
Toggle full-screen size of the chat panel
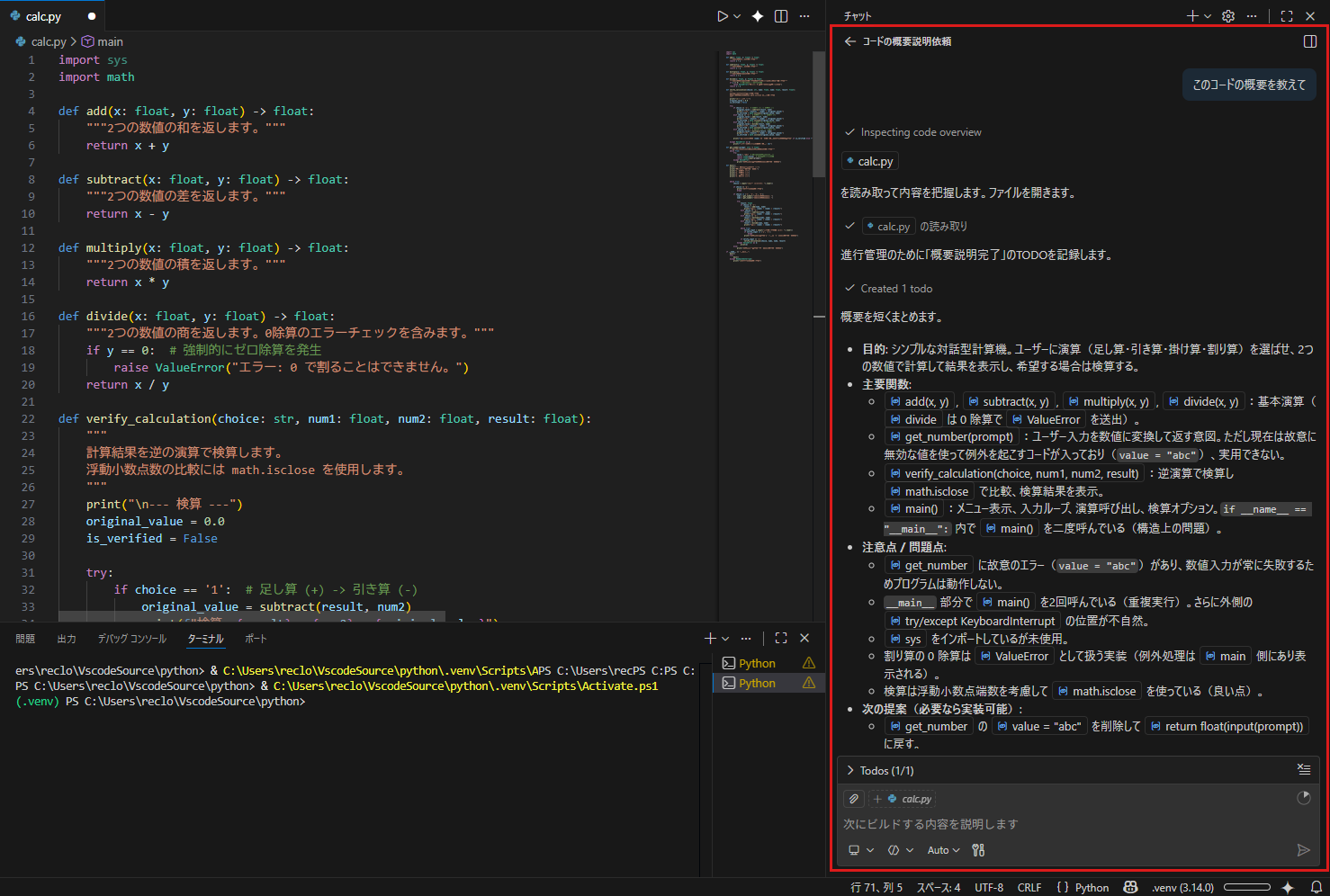tap(1287, 16)
